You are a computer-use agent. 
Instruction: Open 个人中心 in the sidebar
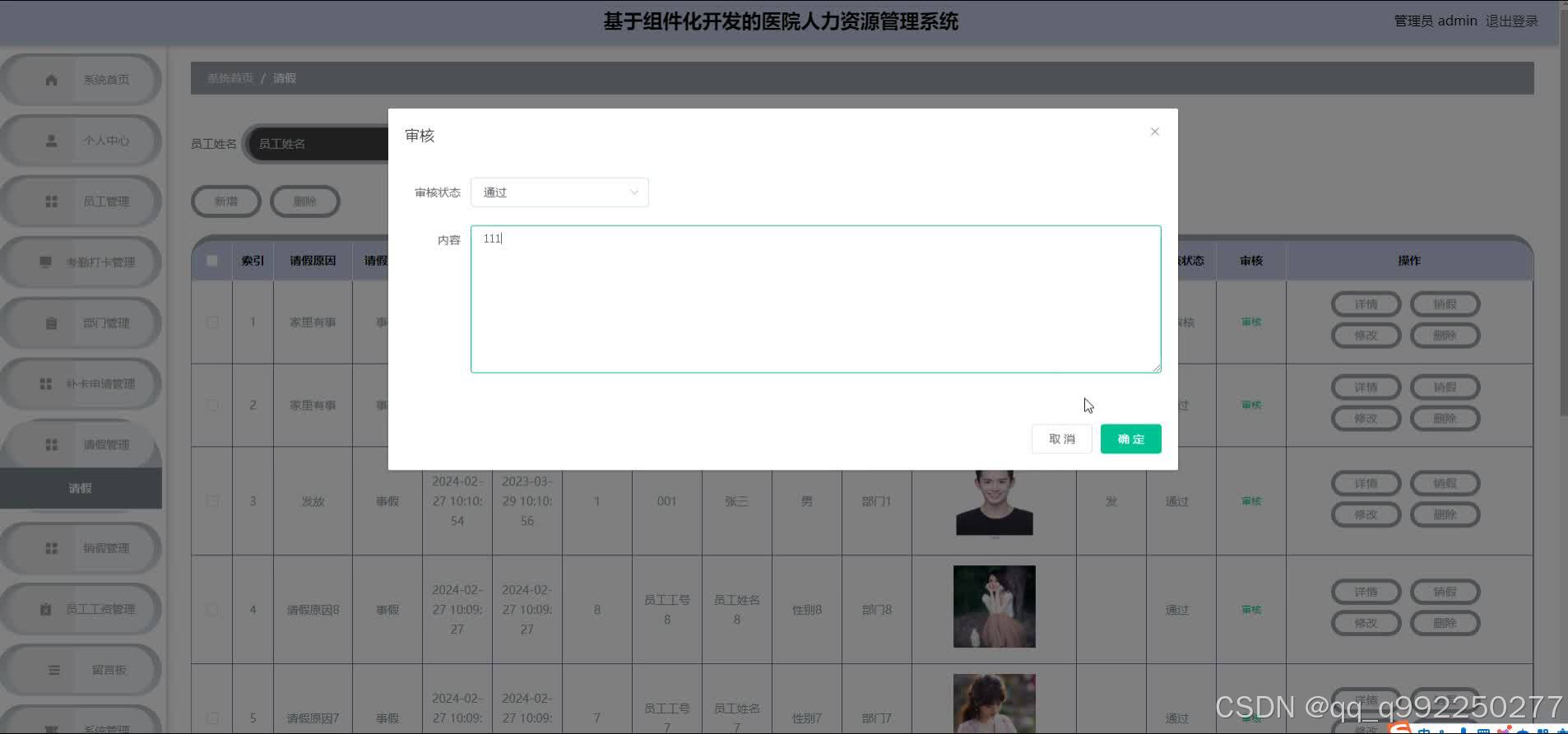[x=81, y=141]
